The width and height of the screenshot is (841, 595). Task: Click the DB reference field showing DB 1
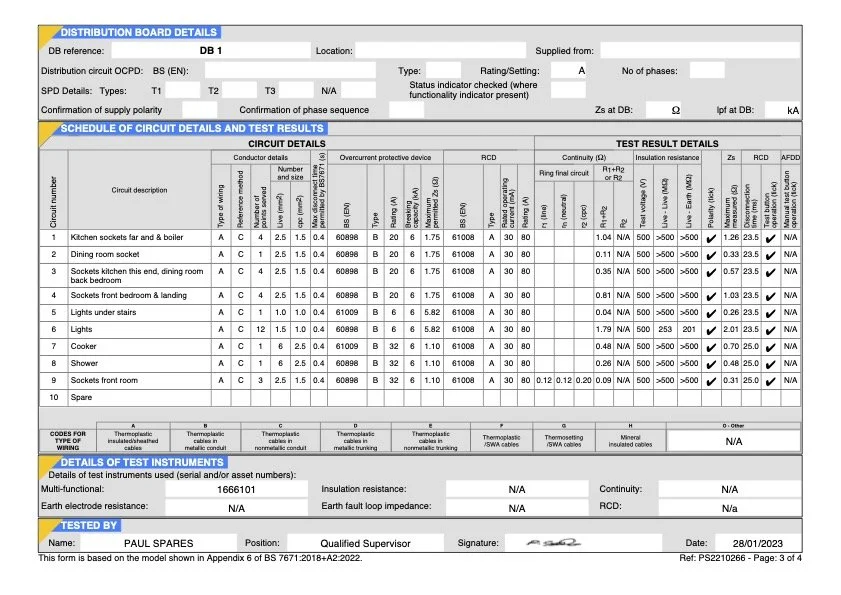tap(211, 50)
